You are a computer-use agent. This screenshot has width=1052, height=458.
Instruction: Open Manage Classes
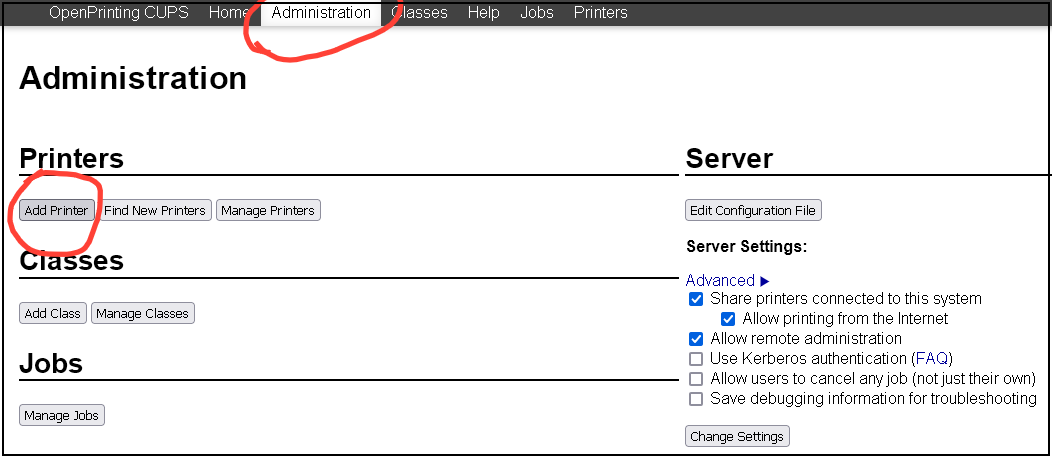(x=142, y=313)
